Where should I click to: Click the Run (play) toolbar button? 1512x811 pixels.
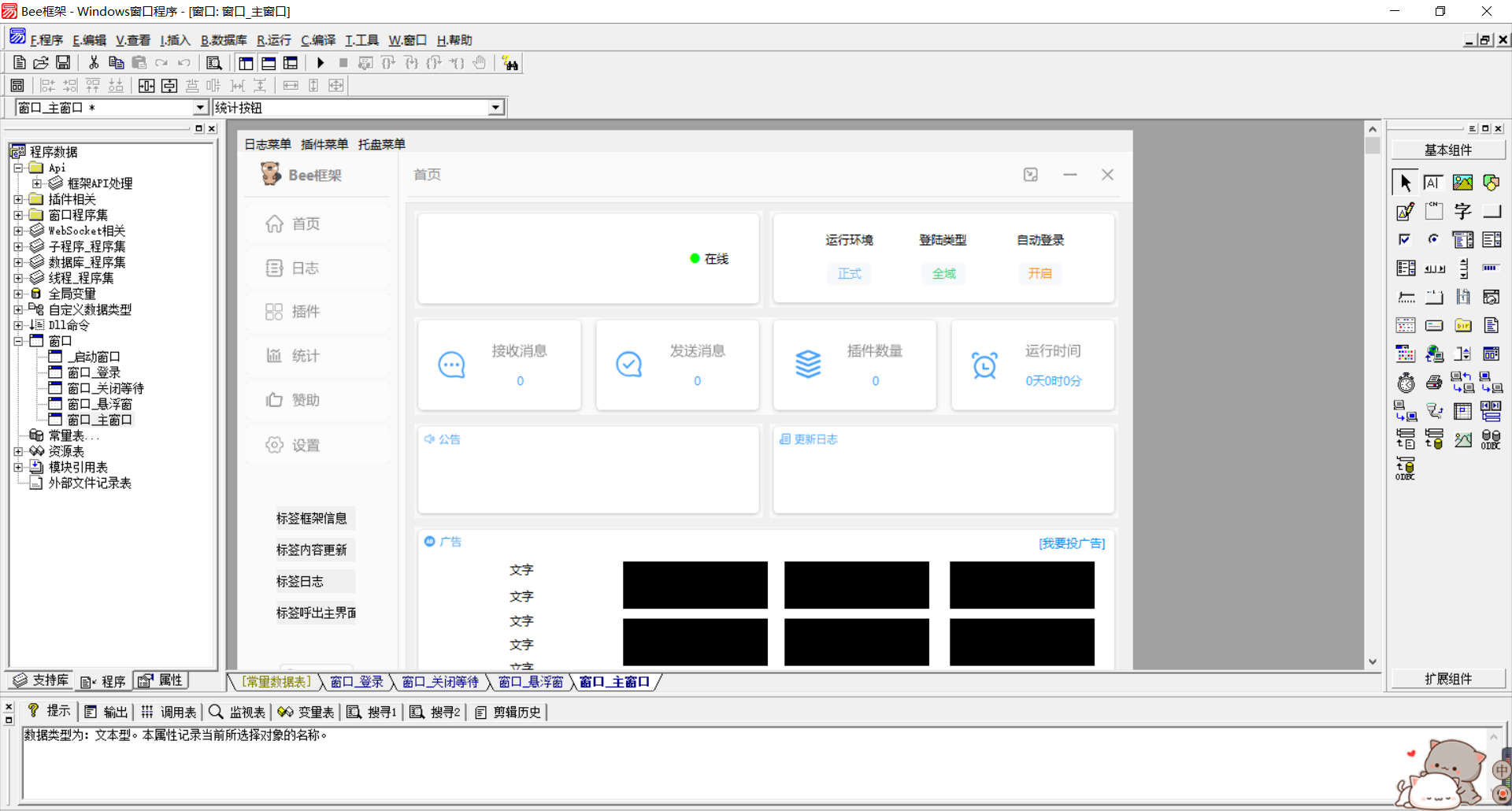[321, 63]
